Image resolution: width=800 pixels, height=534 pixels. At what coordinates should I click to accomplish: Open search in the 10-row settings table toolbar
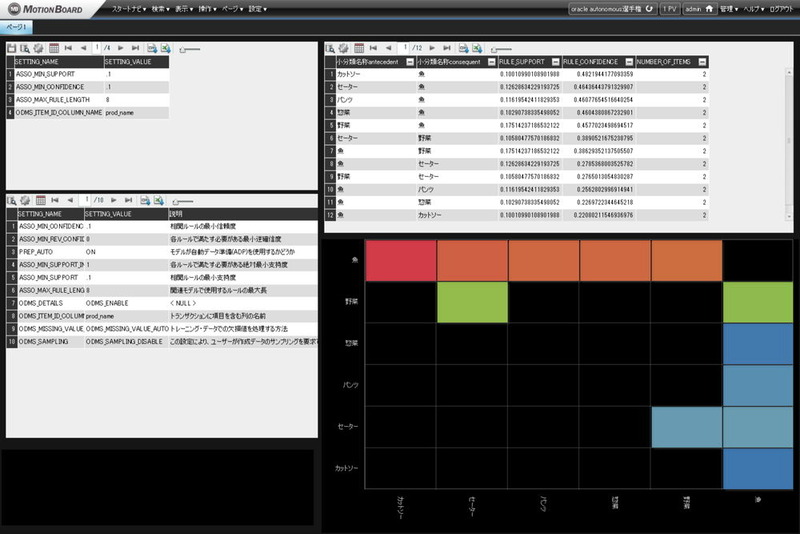(11, 200)
